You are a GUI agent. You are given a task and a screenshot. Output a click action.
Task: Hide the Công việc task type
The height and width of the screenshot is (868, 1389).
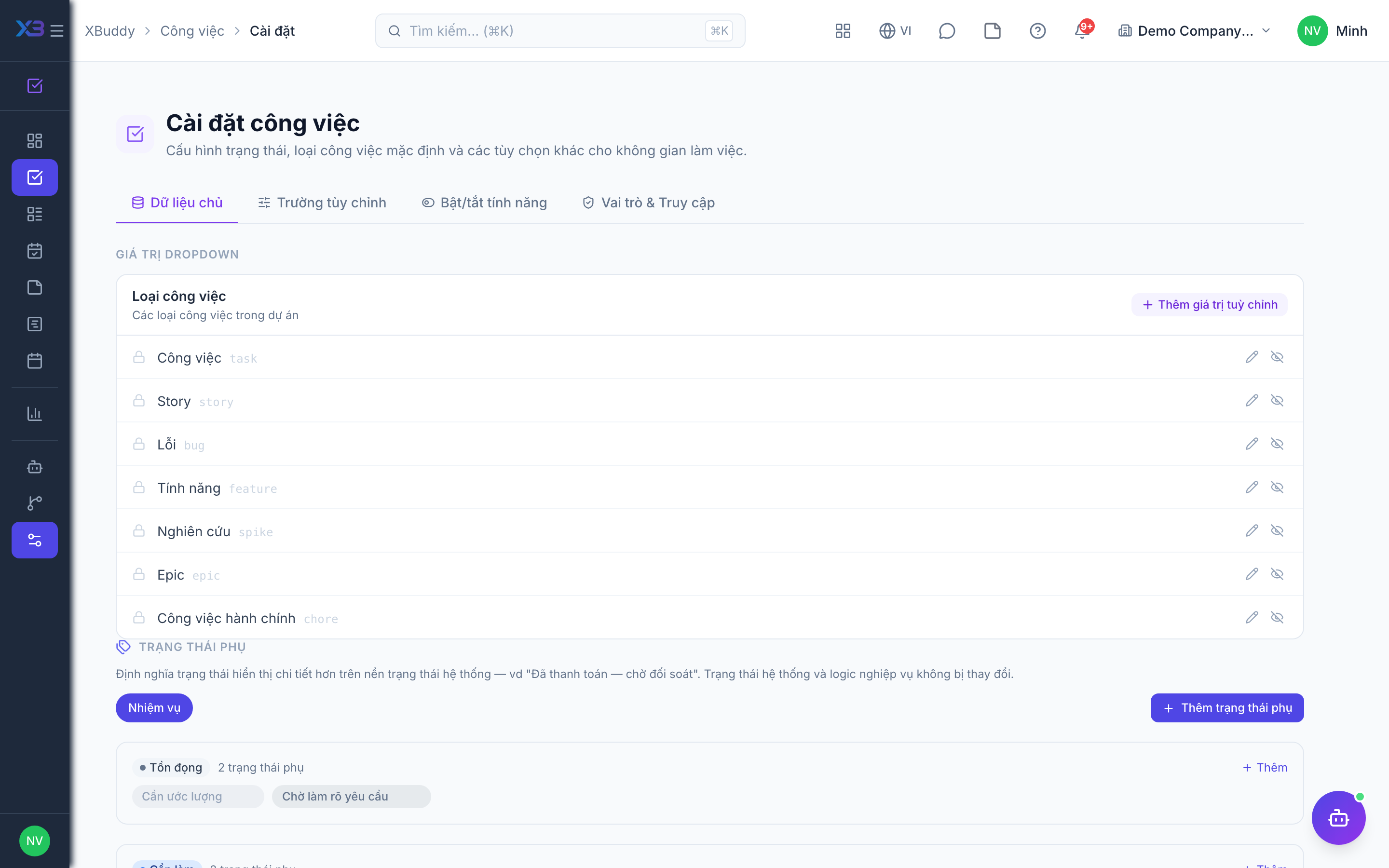coord(1277,357)
